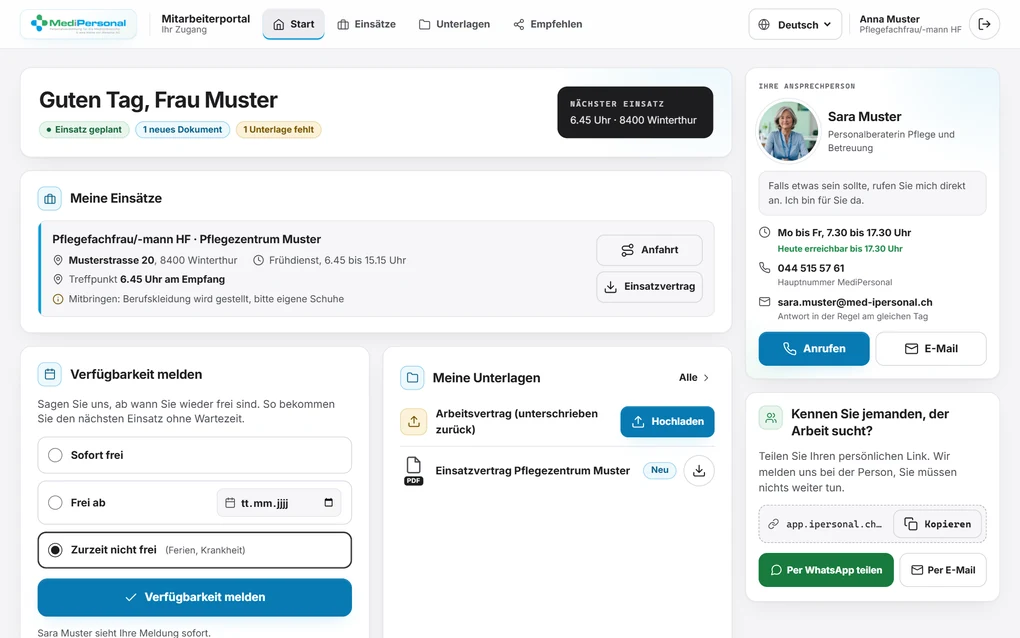Open the Start tab

pos(293,24)
